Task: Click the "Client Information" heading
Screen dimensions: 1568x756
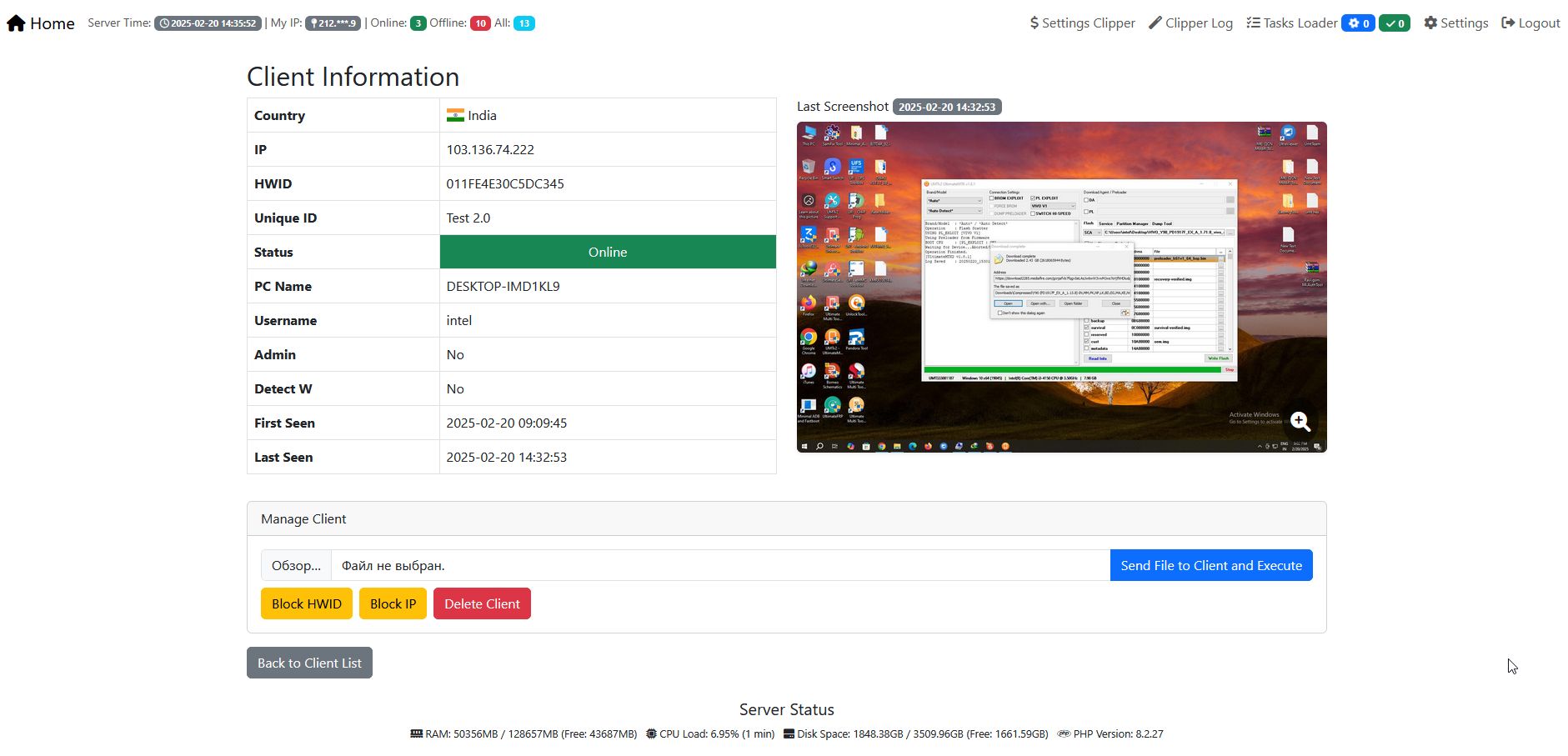Action: pyautogui.click(x=353, y=77)
